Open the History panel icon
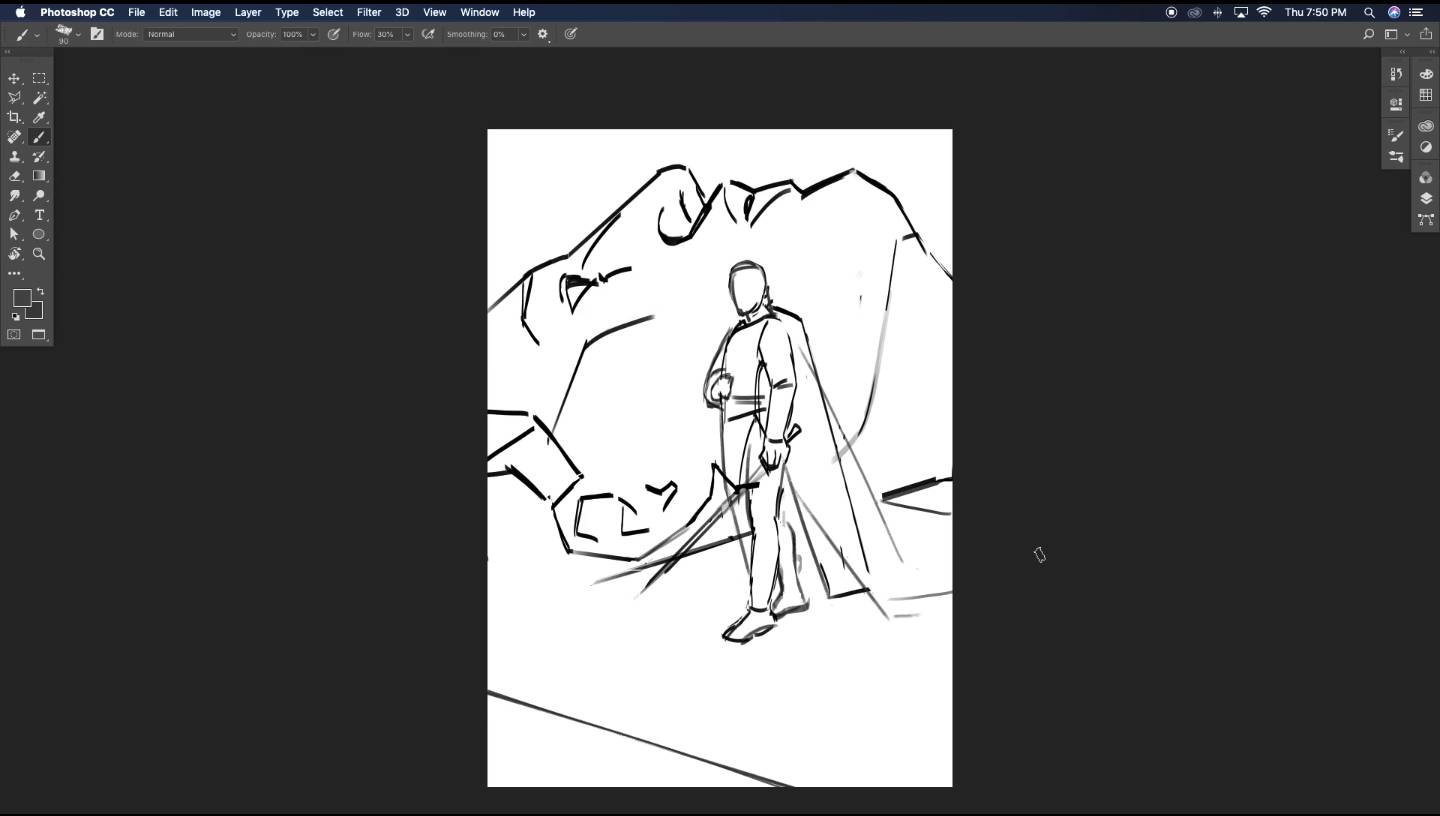1440x816 pixels. pos(1396,74)
